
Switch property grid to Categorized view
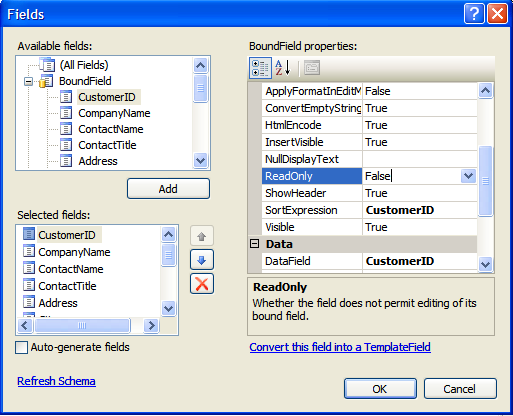click(260, 68)
